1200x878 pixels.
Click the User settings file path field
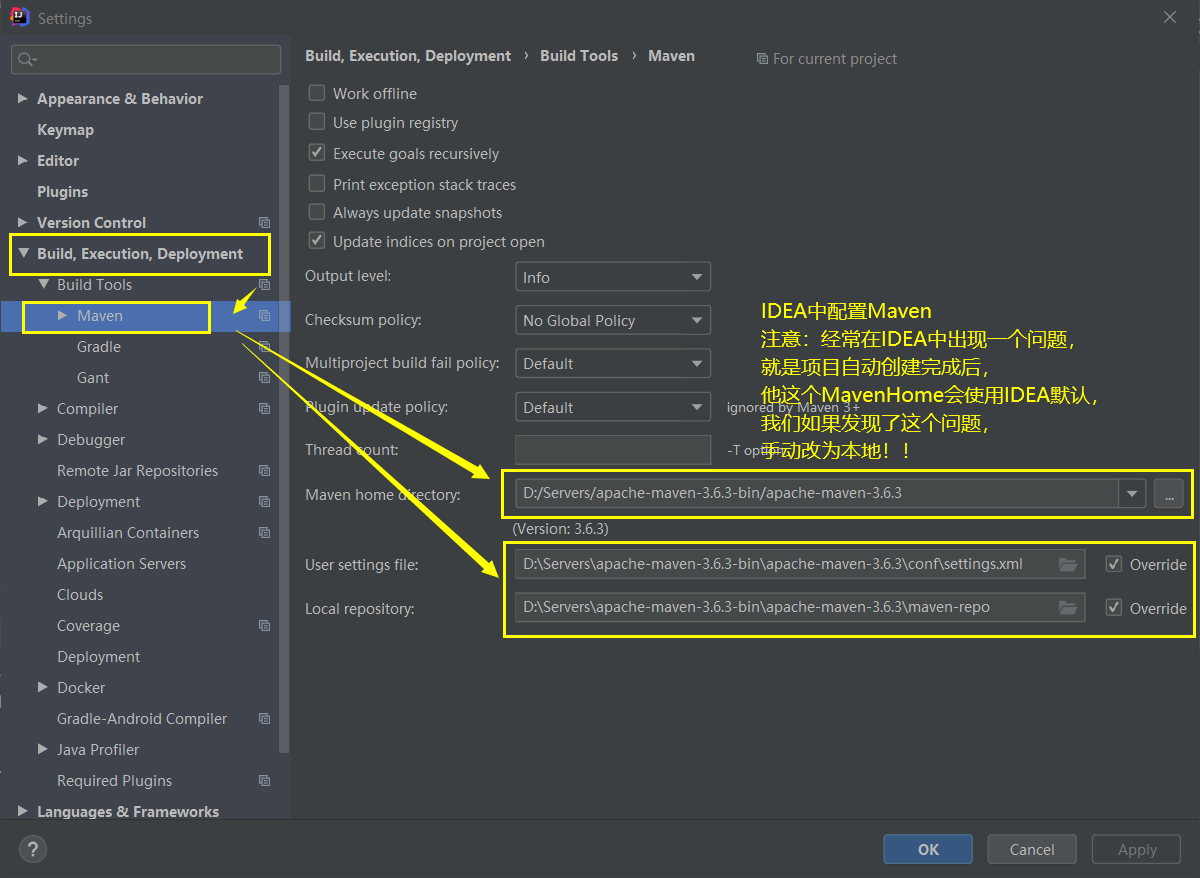point(800,564)
